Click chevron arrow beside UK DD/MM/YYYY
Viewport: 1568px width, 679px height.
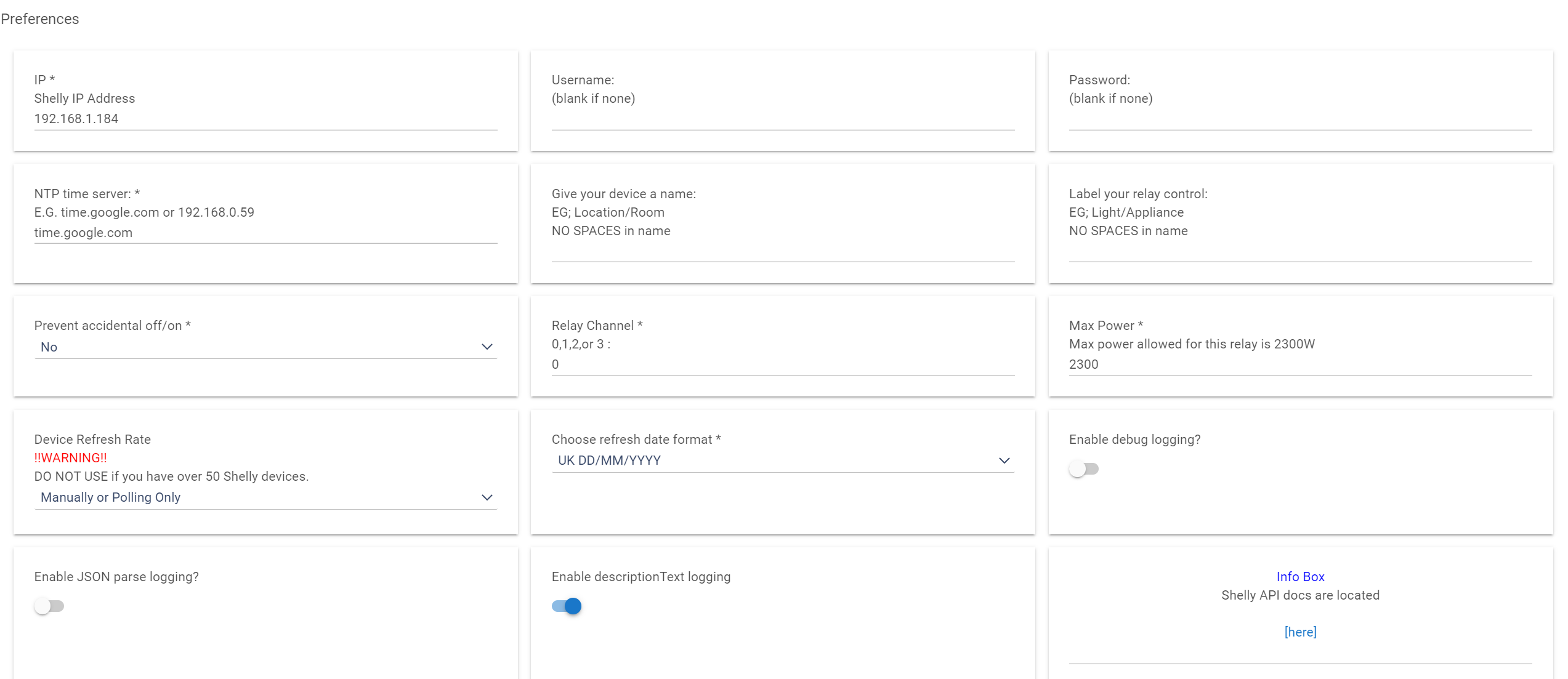[1004, 460]
